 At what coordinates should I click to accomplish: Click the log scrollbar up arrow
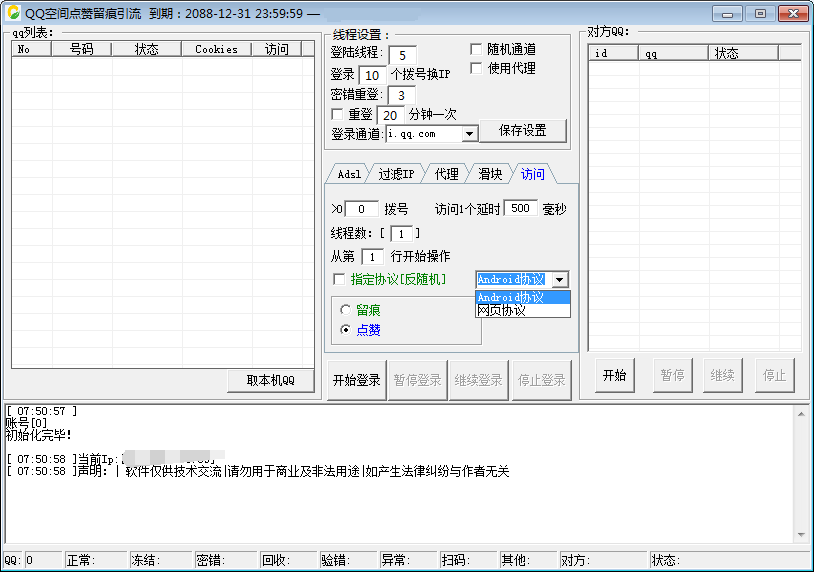[x=801, y=414]
